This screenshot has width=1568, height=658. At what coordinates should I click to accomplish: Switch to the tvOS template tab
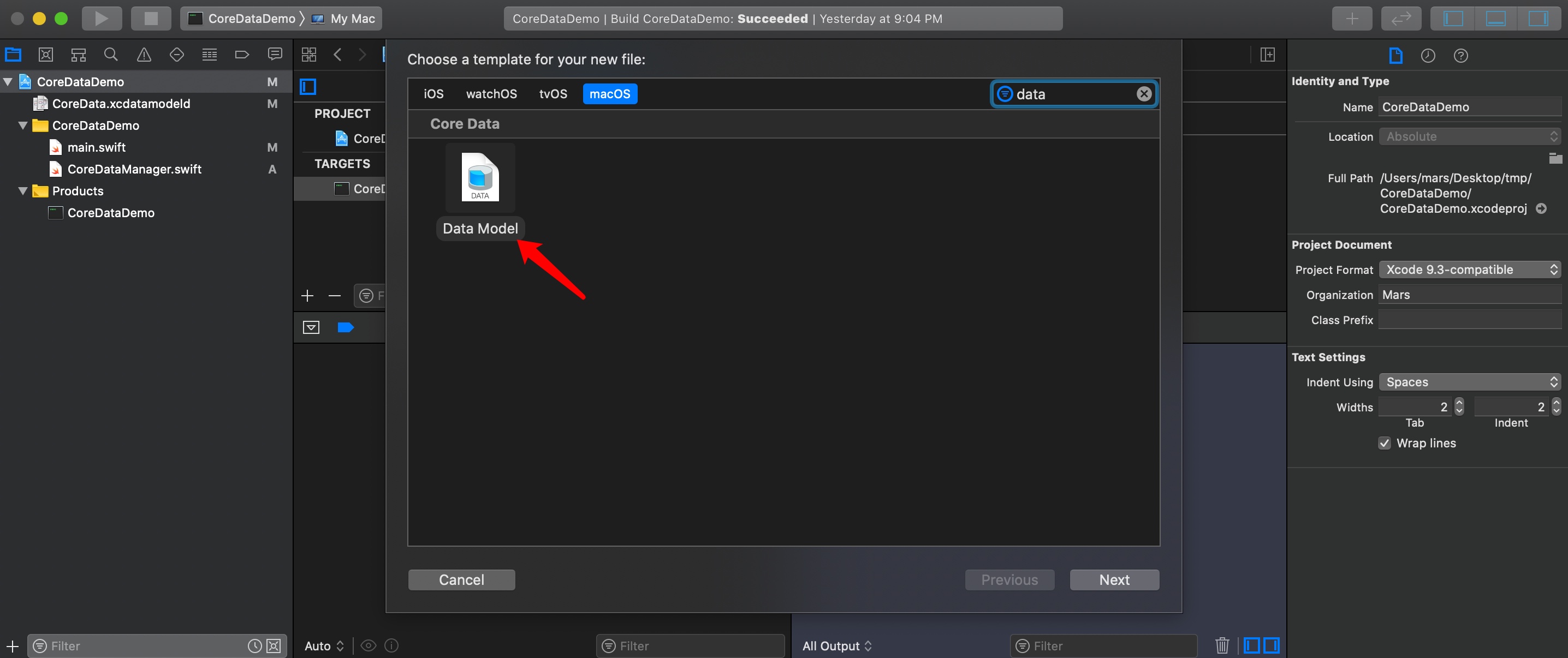click(553, 94)
